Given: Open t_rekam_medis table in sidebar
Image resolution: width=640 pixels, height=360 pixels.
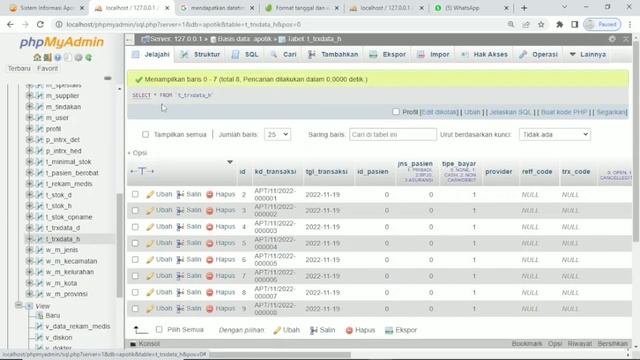Looking at the screenshot, I should (x=69, y=184).
